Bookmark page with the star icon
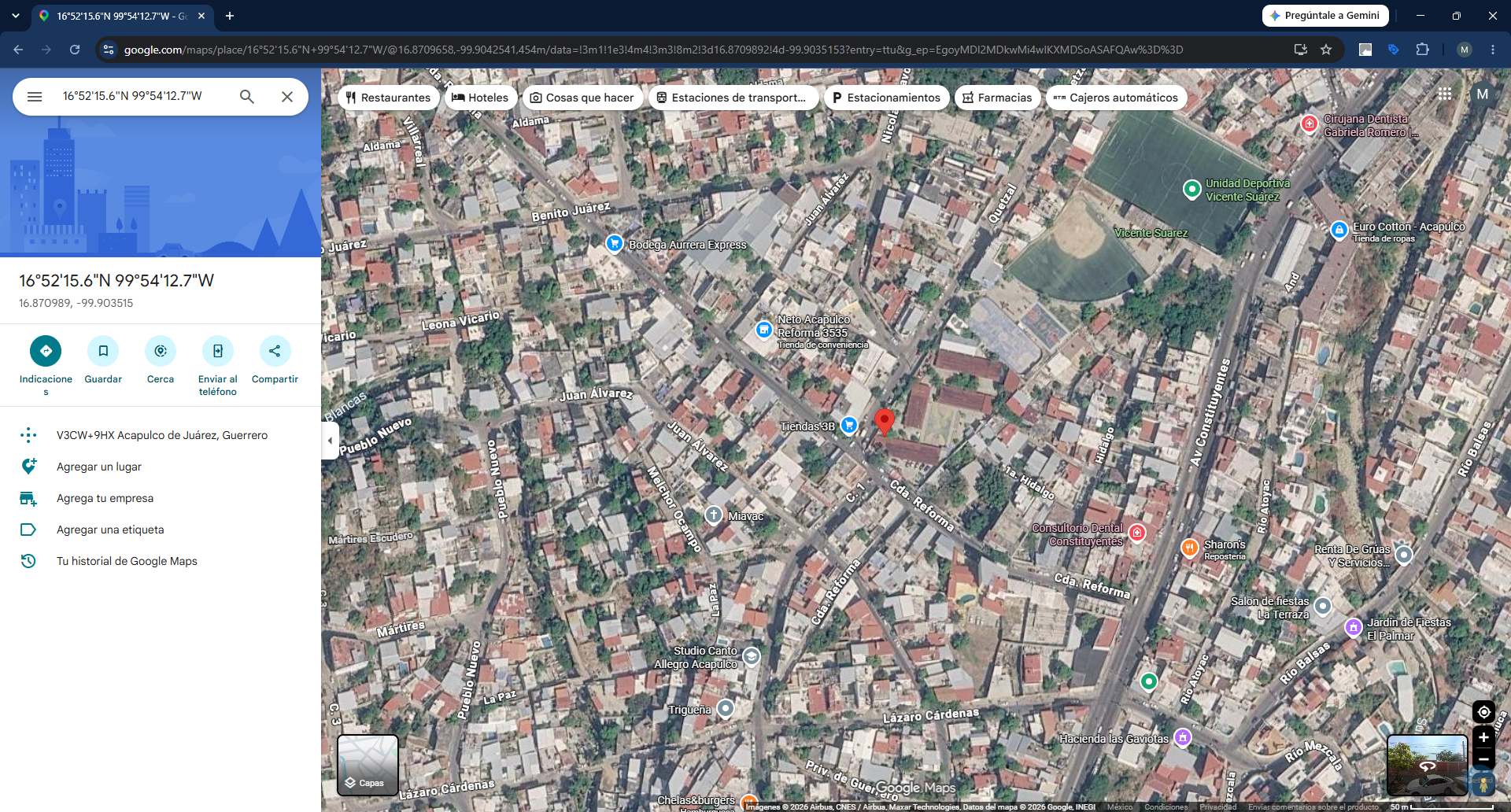This screenshot has width=1511, height=812. 1326,50
